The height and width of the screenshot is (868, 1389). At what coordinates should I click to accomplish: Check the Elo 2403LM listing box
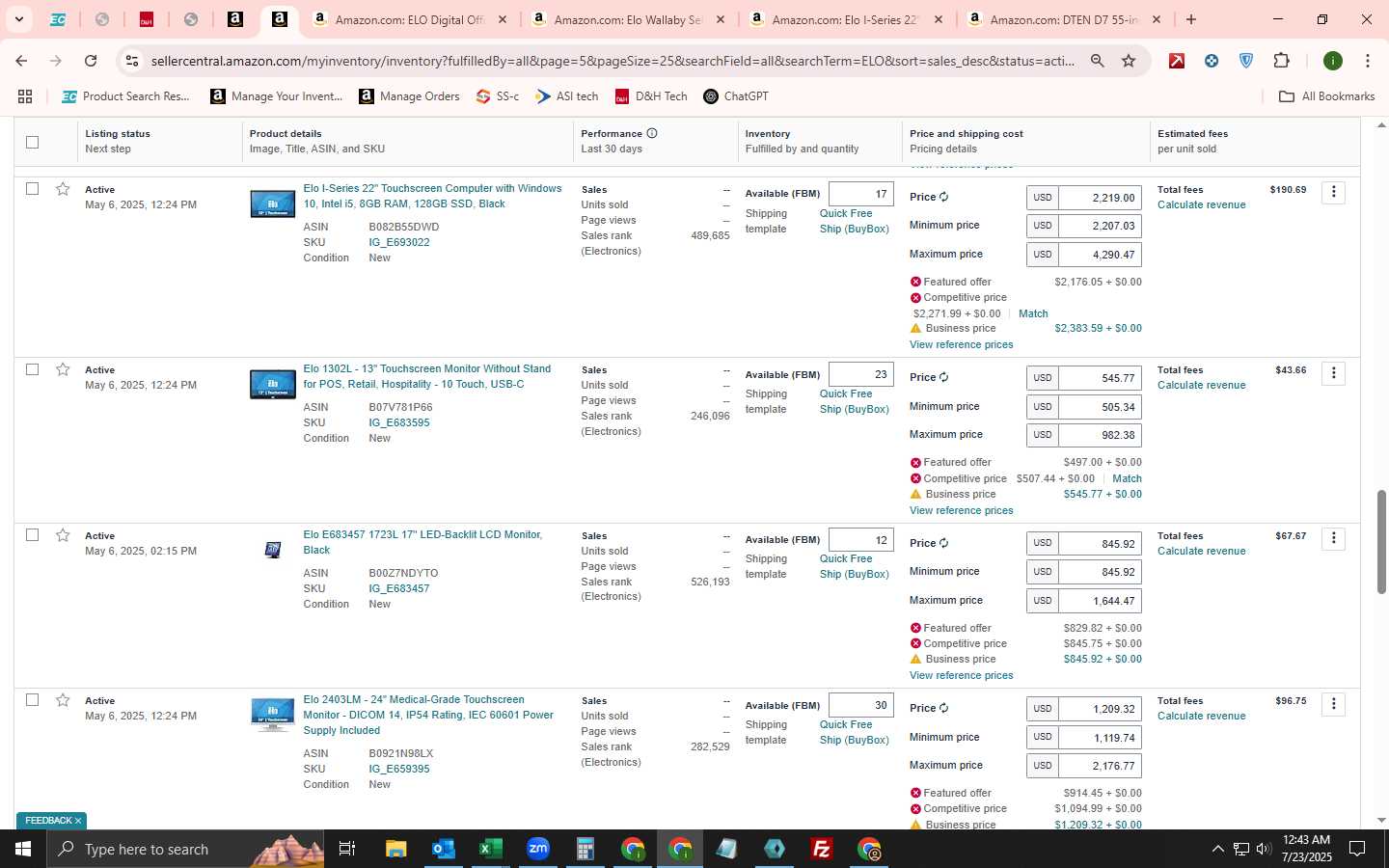point(32,700)
